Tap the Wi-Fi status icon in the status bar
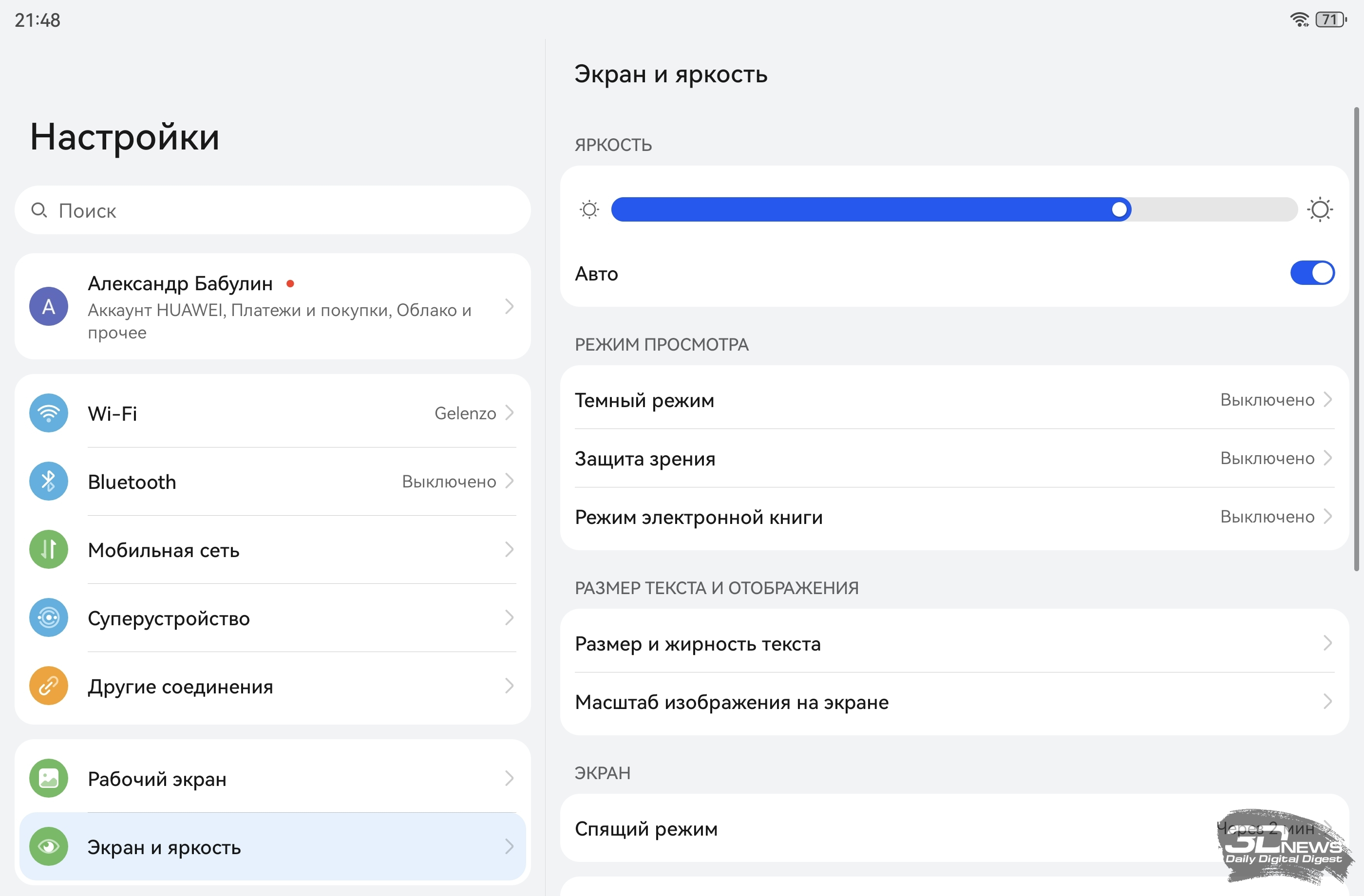Screen dimensions: 1364x896 (1299, 20)
